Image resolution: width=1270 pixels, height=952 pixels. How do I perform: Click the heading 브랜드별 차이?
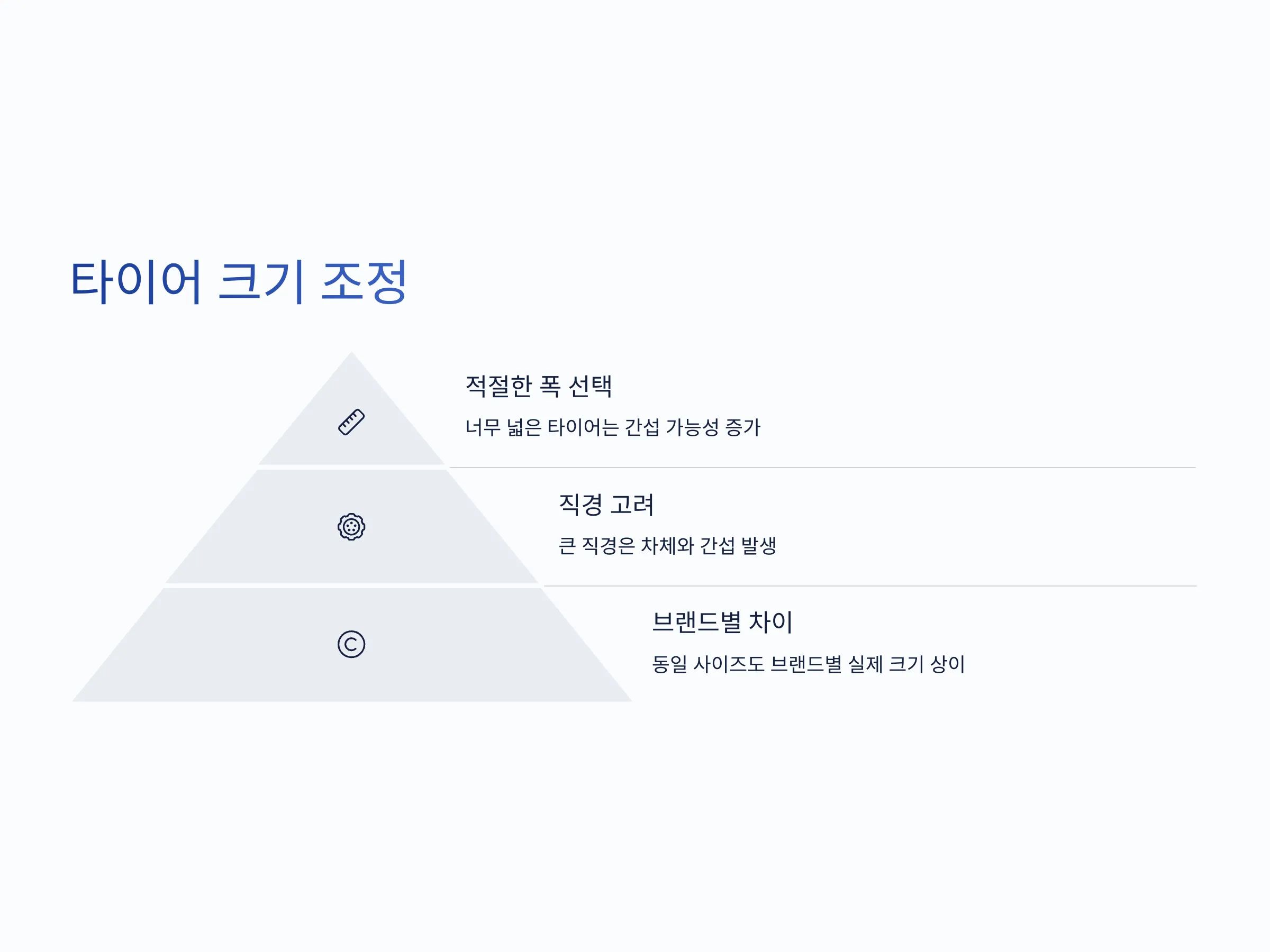[x=722, y=622]
